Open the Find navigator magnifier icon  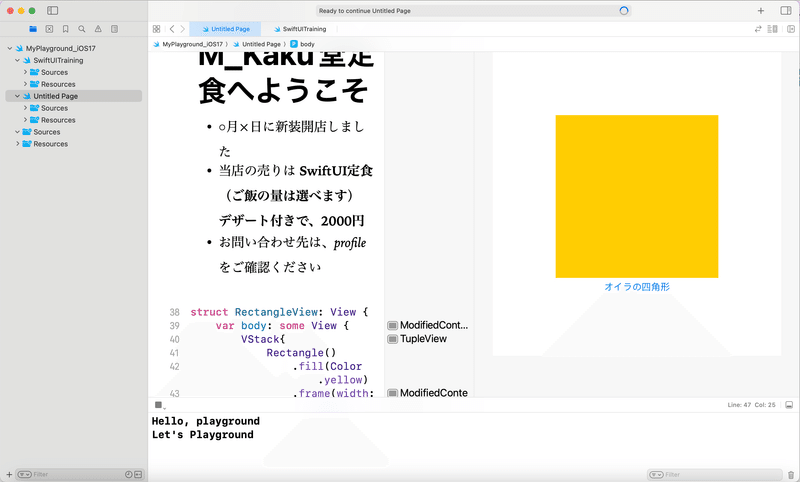(82, 29)
